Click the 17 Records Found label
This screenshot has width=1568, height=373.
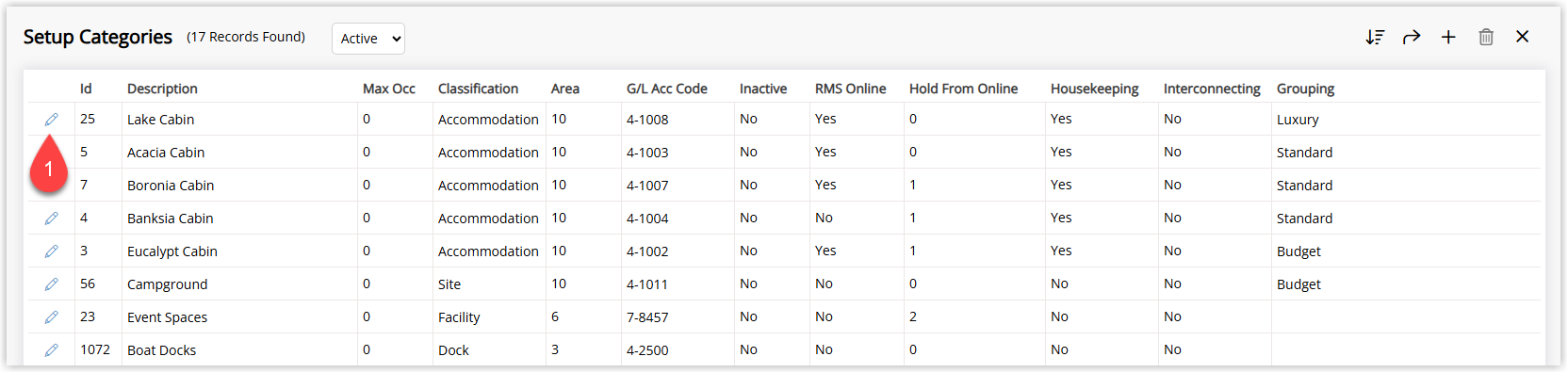pos(246,37)
